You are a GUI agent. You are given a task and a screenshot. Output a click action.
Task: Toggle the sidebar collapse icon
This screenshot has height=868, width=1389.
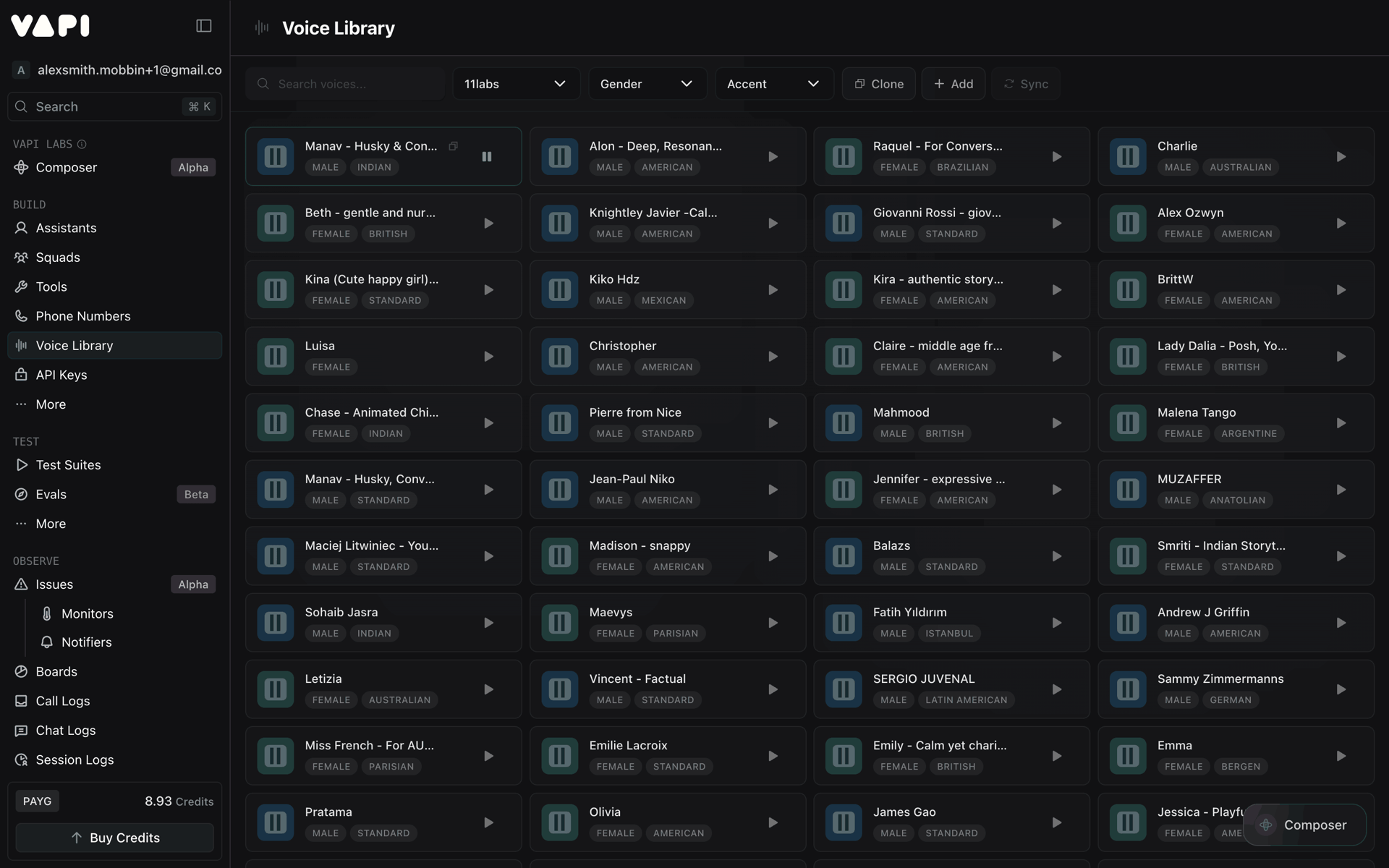click(x=204, y=26)
